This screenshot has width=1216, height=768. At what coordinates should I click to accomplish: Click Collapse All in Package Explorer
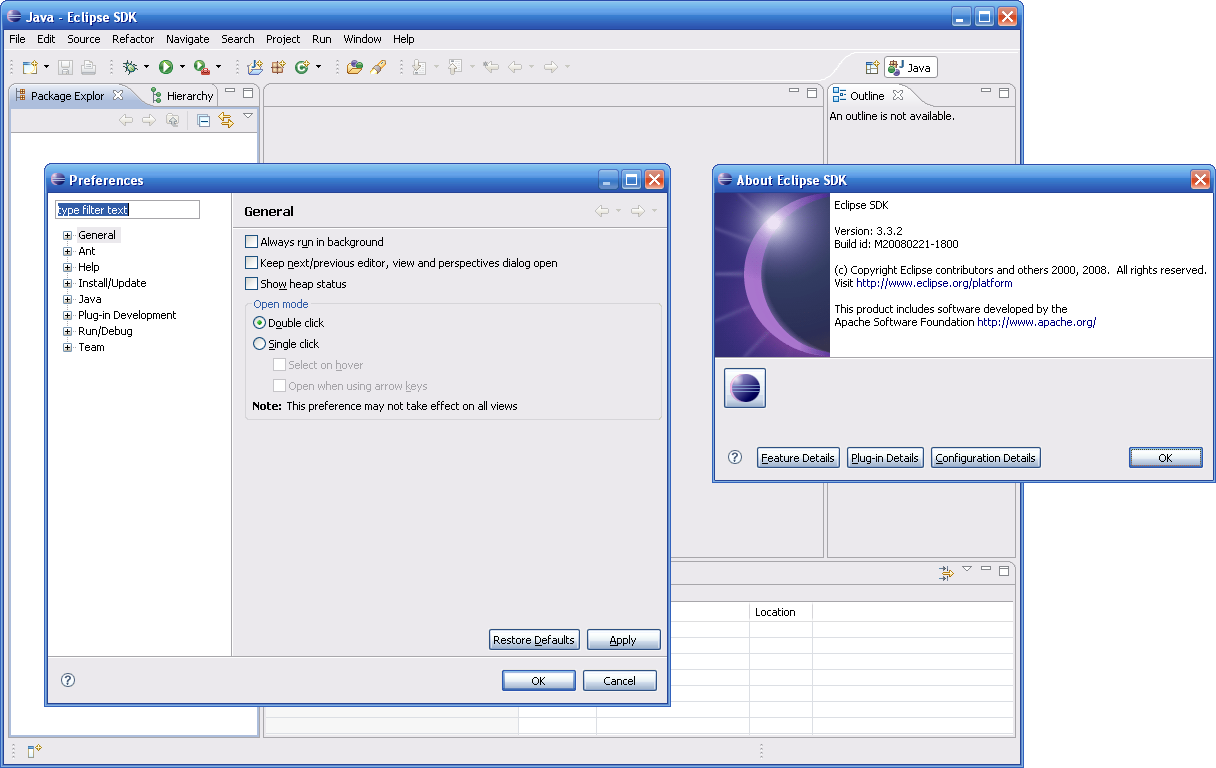[203, 120]
